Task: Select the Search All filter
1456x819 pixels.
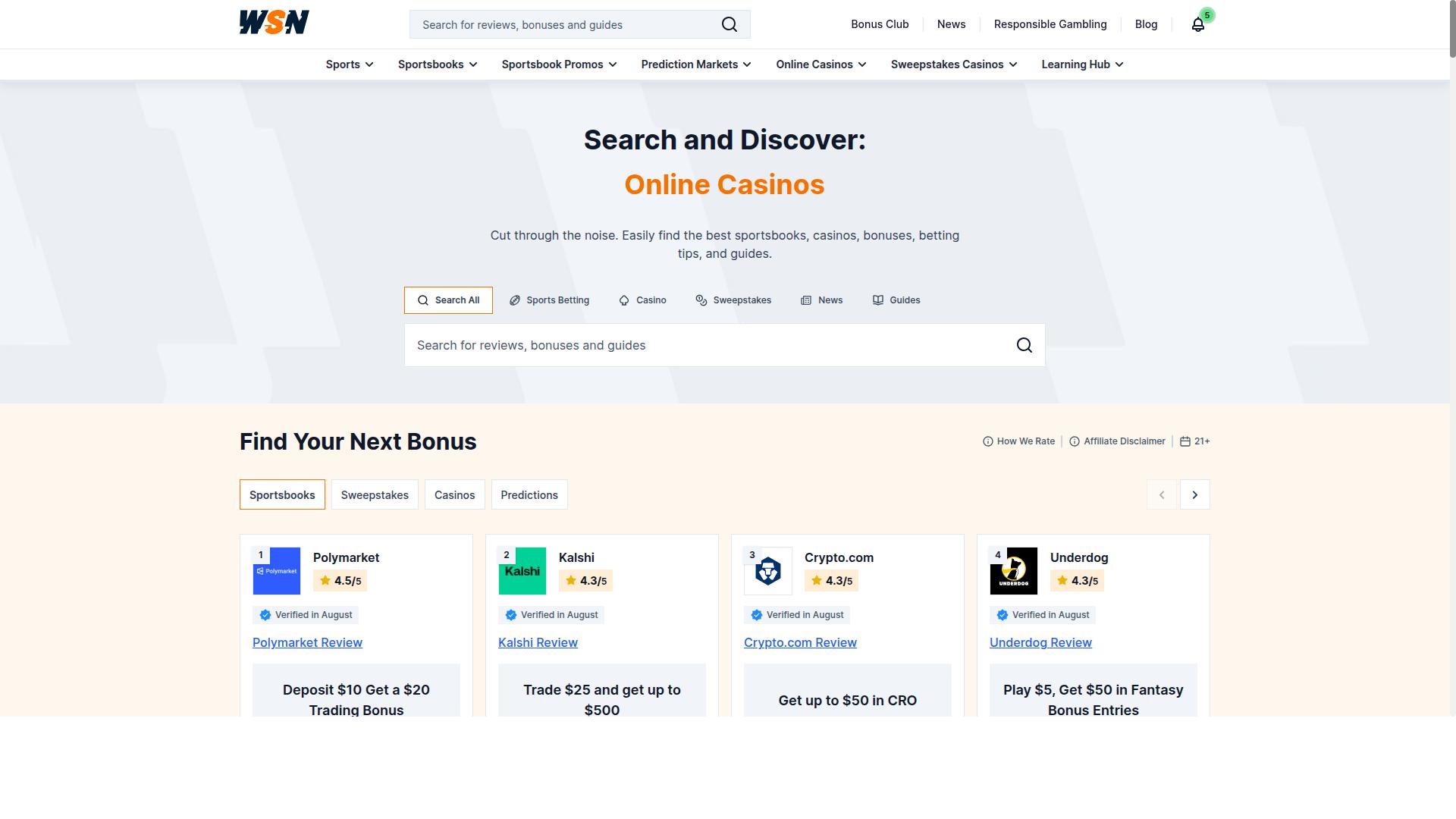Action: [448, 300]
